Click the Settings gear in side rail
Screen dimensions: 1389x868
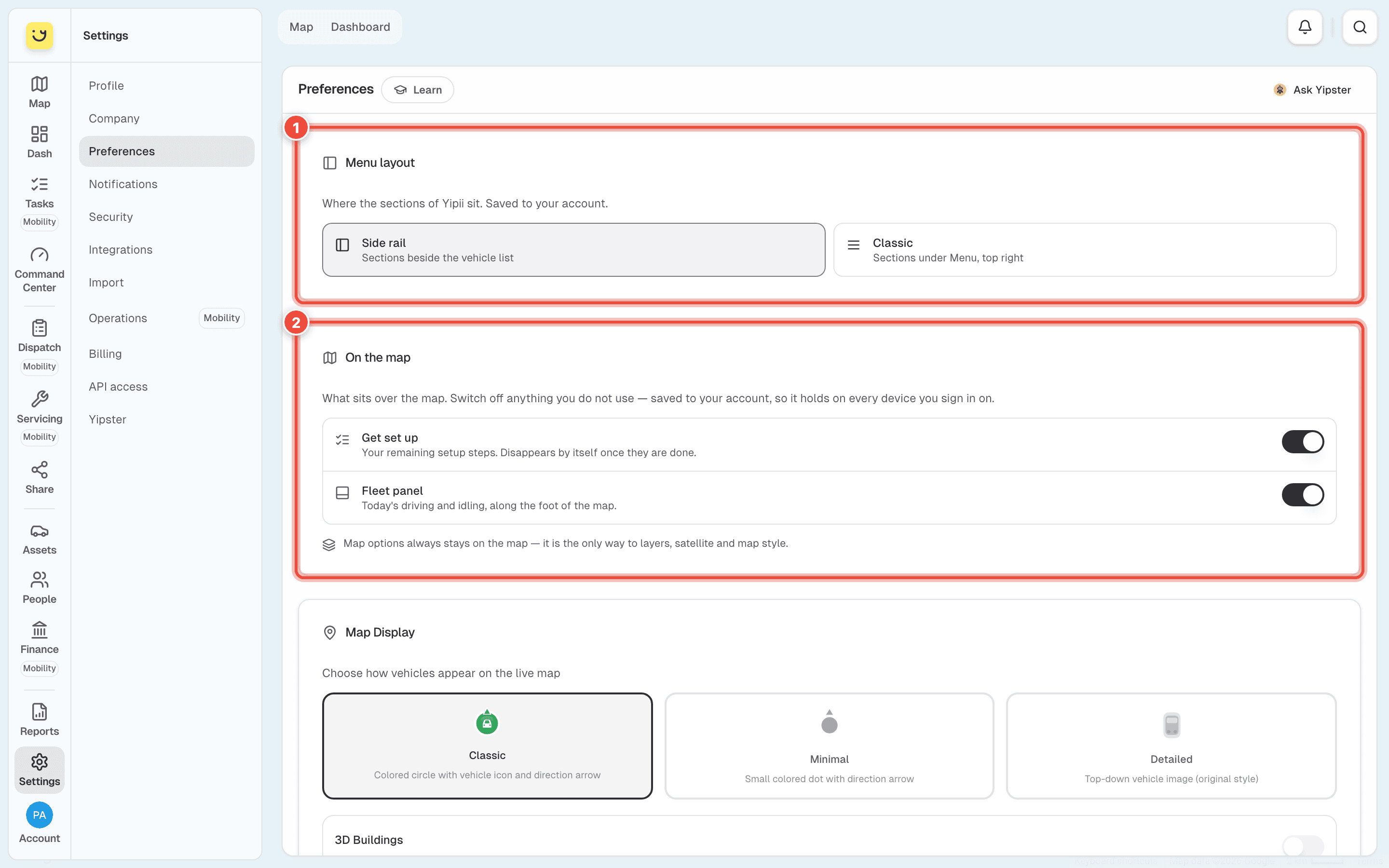pyautogui.click(x=39, y=770)
